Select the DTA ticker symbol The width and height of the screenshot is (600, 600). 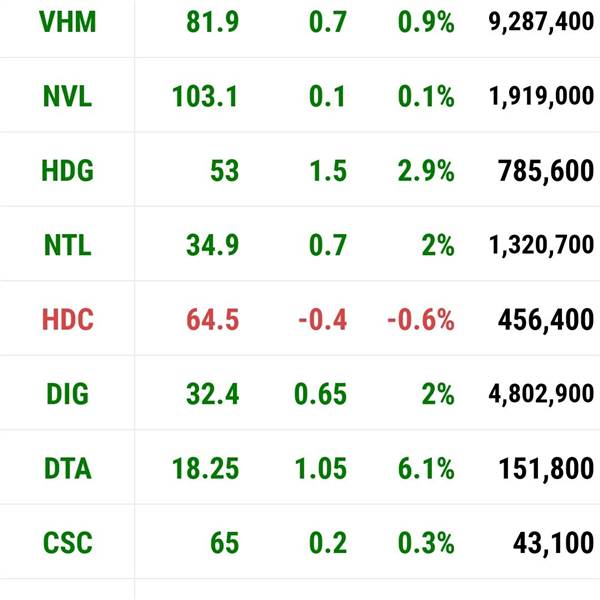[x=67, y=468]
